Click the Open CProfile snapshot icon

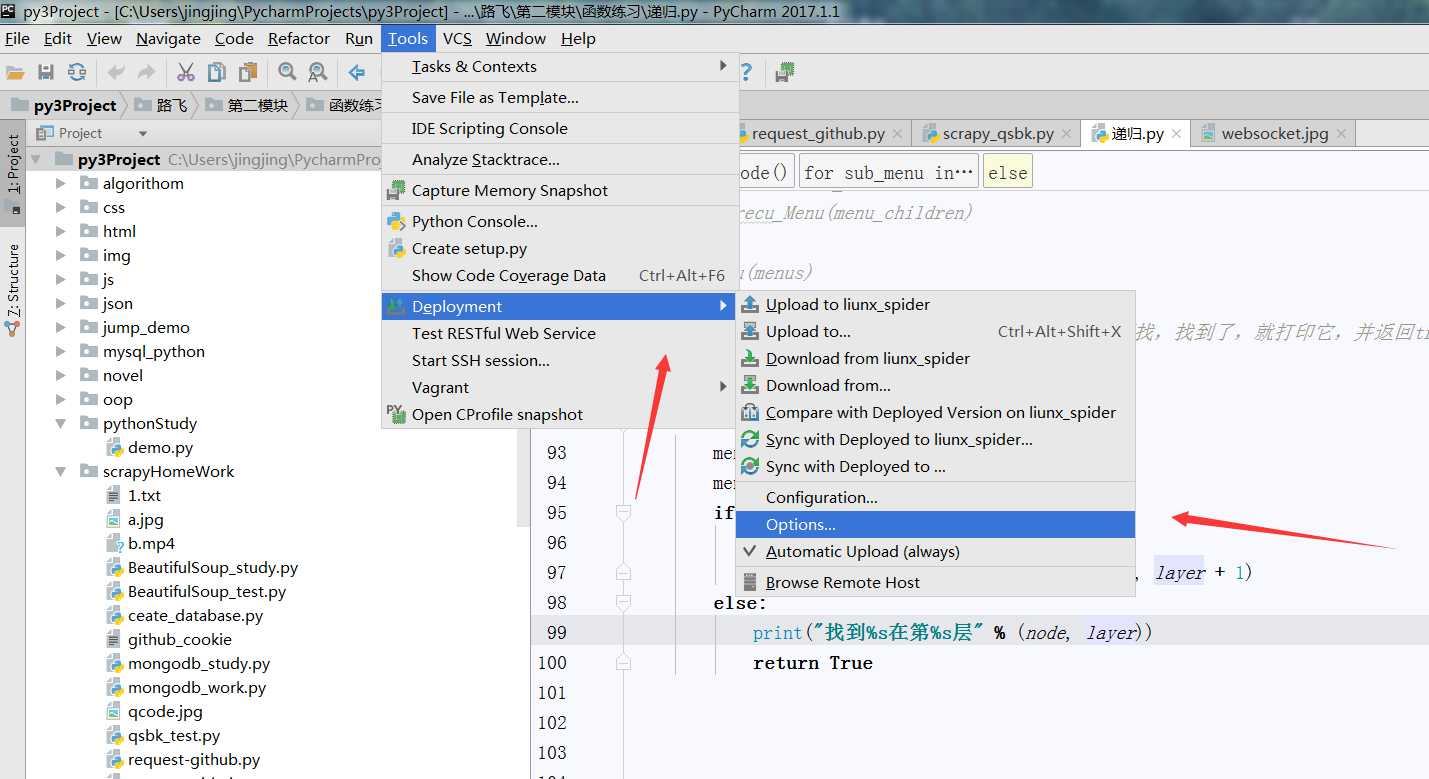point(396,414)
